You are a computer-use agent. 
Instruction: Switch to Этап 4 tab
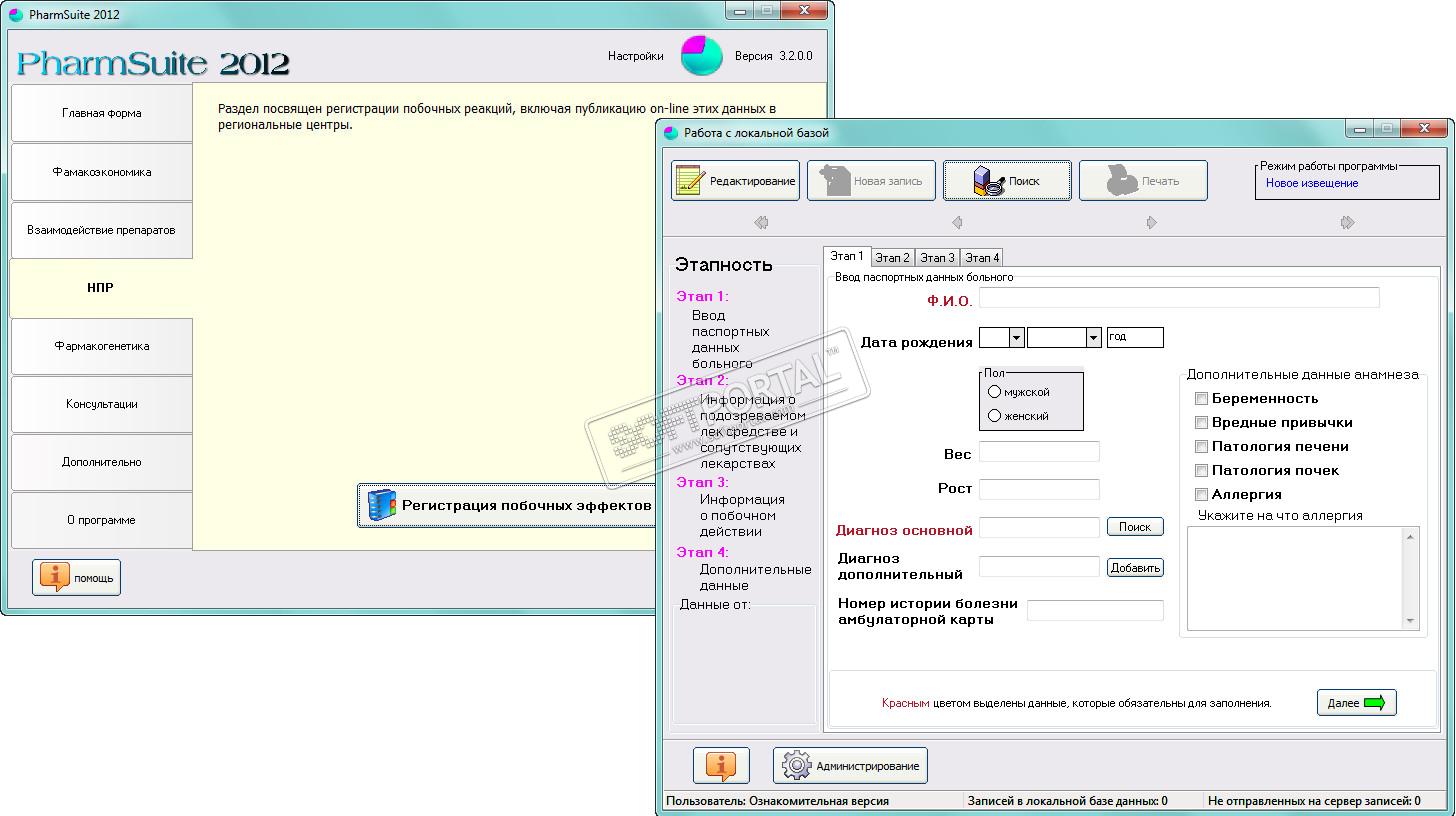[x=982, y=258]
